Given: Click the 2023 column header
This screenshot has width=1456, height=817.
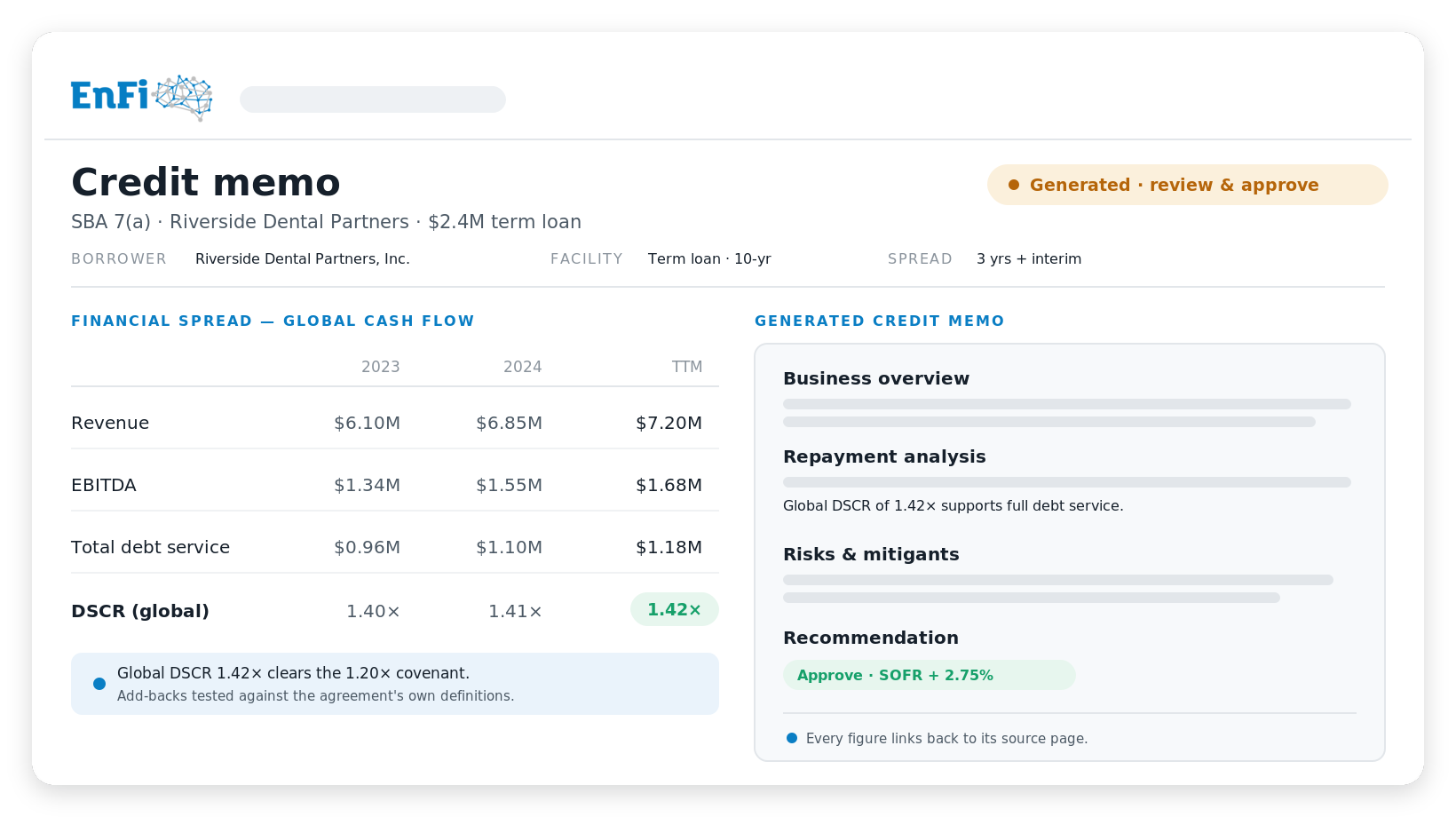Looking at the screenshot, I should click(x=381, y=367).
